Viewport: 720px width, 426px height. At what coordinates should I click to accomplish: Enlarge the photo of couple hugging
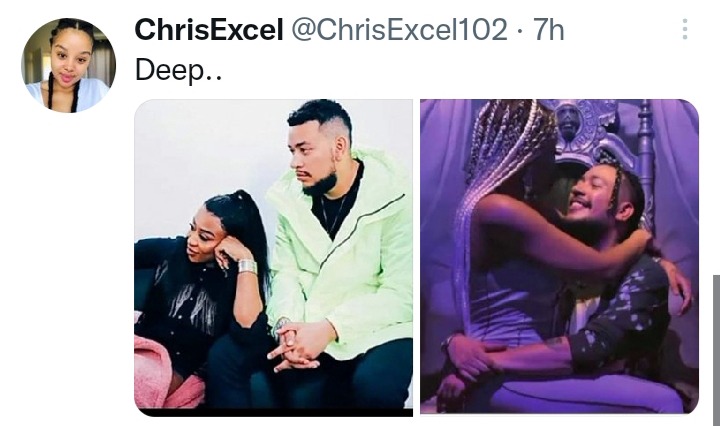coord(559,256)
